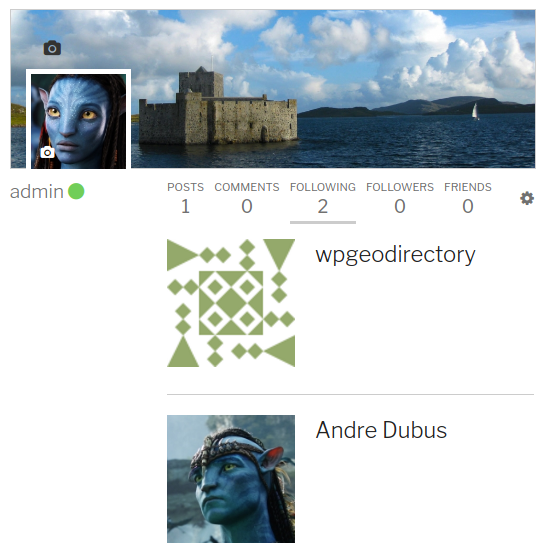Click the posts count number 1
The image size is (554, 552).
click(x=185, y=206)
